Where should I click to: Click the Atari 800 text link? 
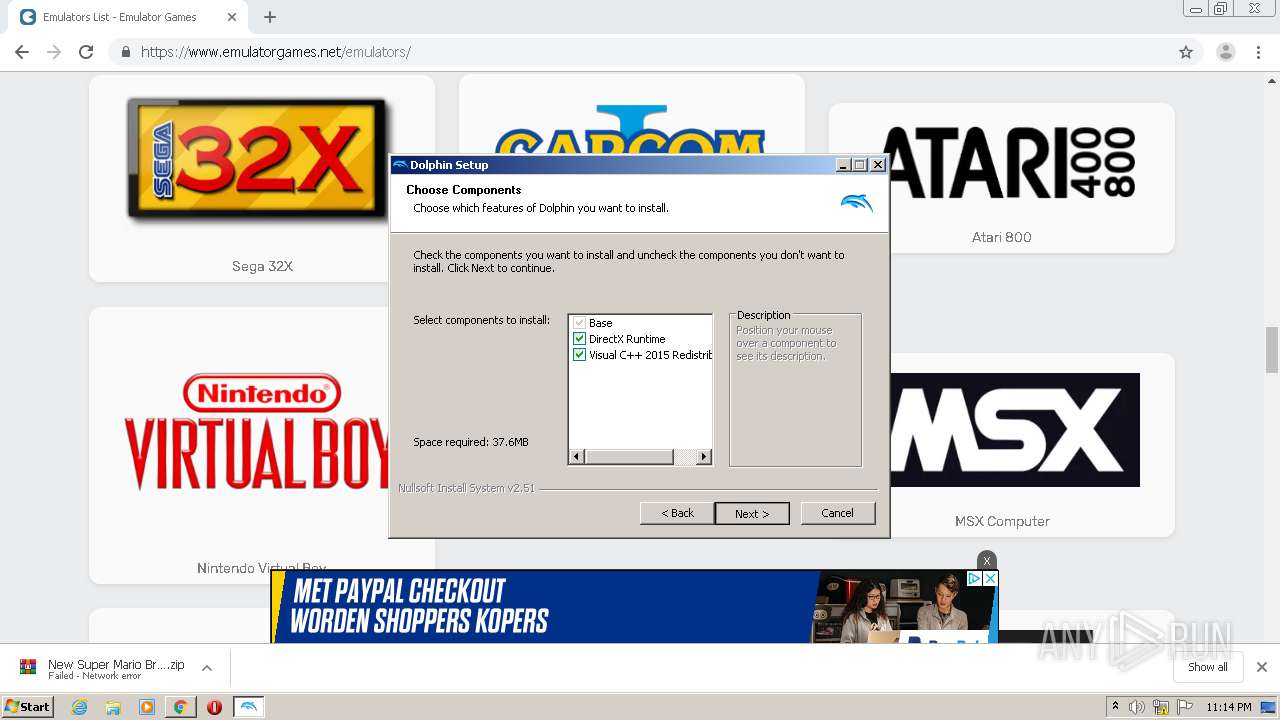(x=1001, y=237)
